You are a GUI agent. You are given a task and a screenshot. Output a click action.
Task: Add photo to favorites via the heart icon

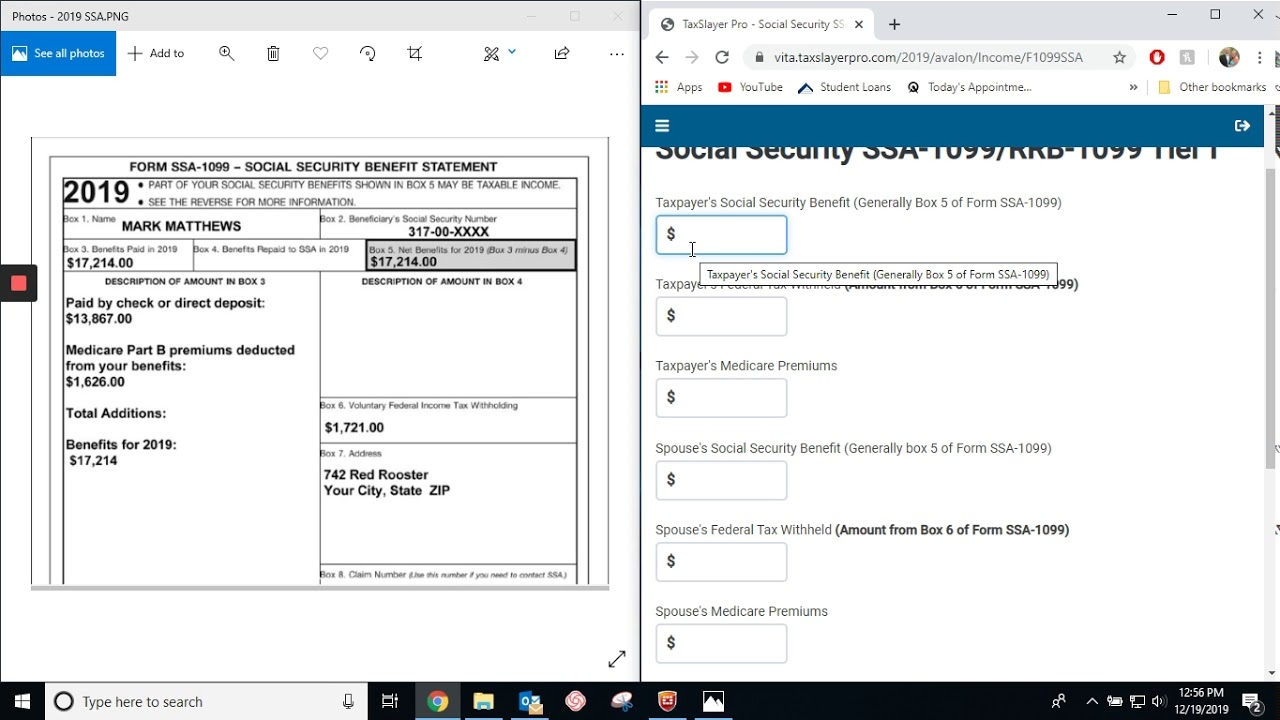click(x=320, y=53)
